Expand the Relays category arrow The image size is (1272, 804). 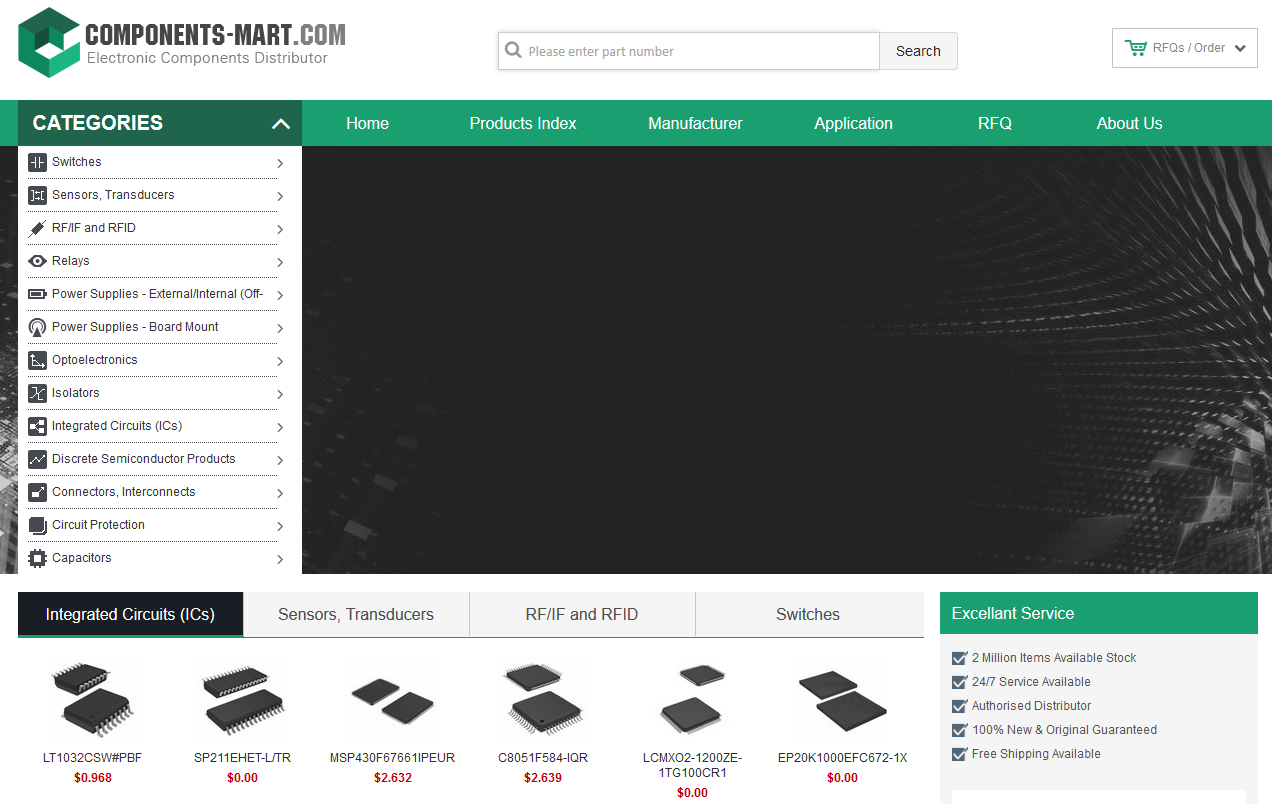(280, 262)
